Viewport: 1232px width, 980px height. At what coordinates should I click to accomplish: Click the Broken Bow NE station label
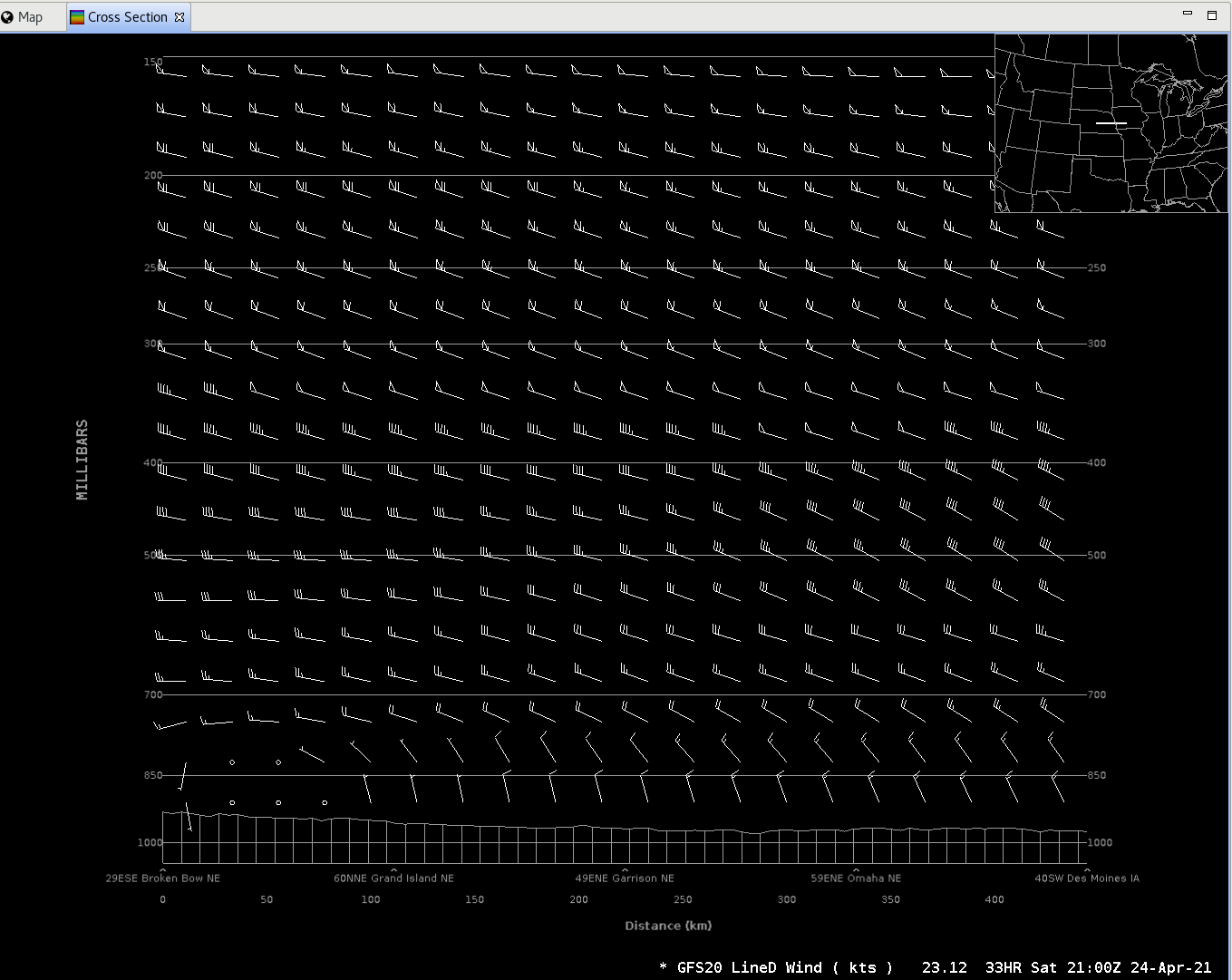(163, 878)
